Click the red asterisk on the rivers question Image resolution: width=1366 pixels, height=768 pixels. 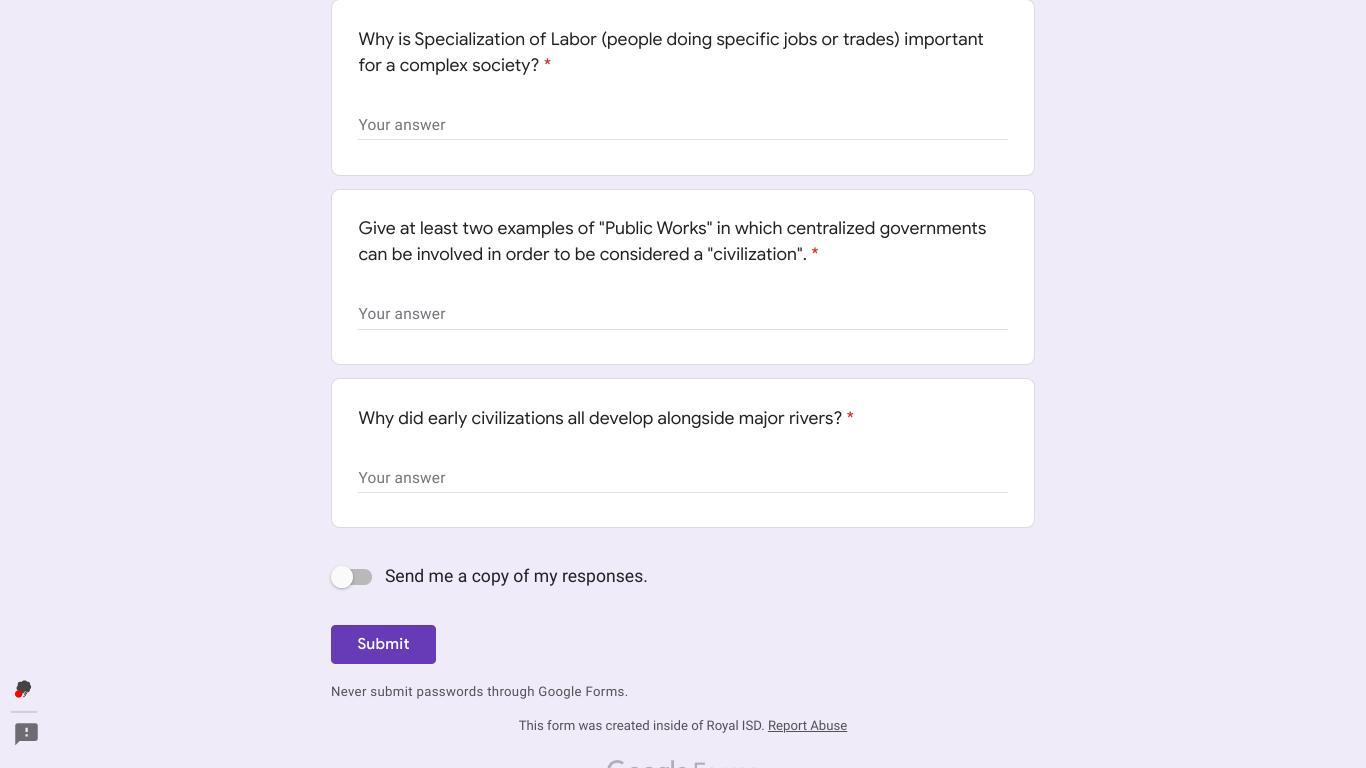pyautogui.click(x=850, y=419)
